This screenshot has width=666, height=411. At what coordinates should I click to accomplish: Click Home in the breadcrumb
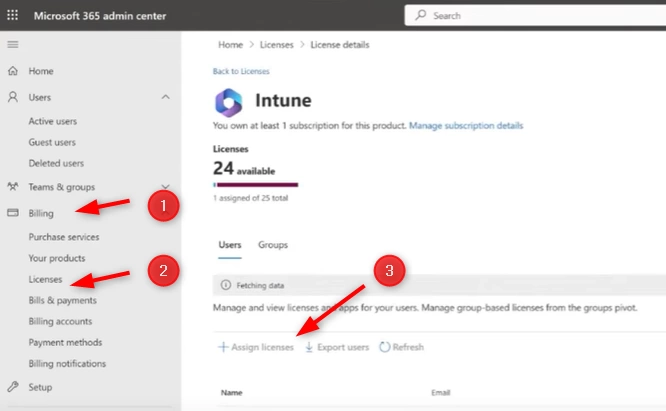(230, 45)
